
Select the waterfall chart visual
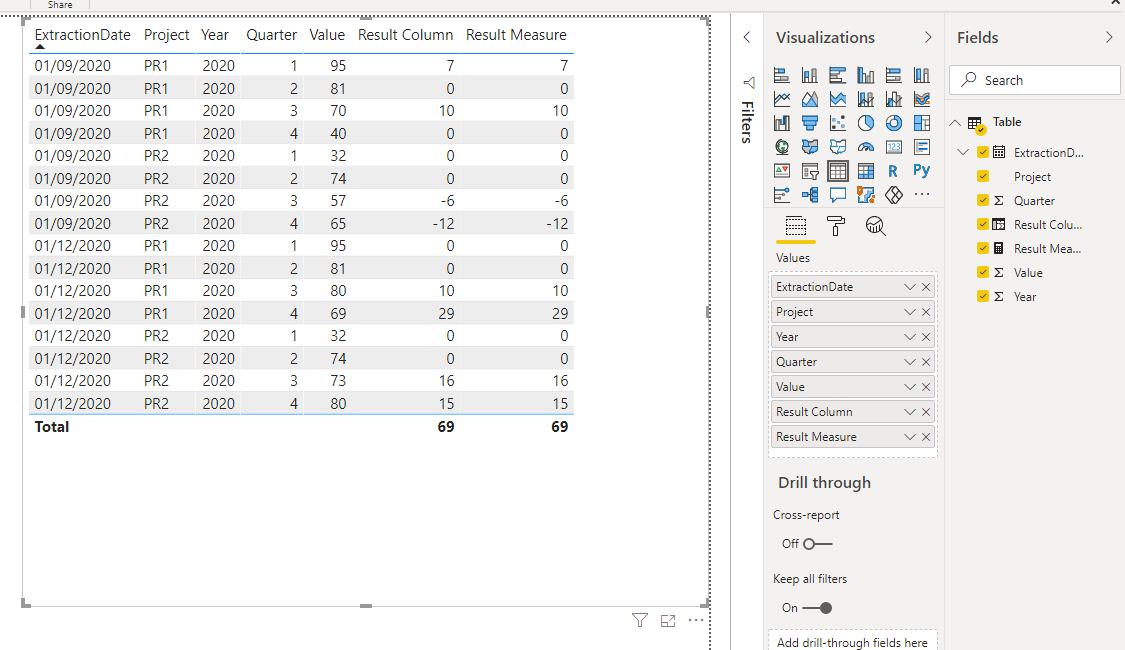pyautogui.click(x=782, y=123)
